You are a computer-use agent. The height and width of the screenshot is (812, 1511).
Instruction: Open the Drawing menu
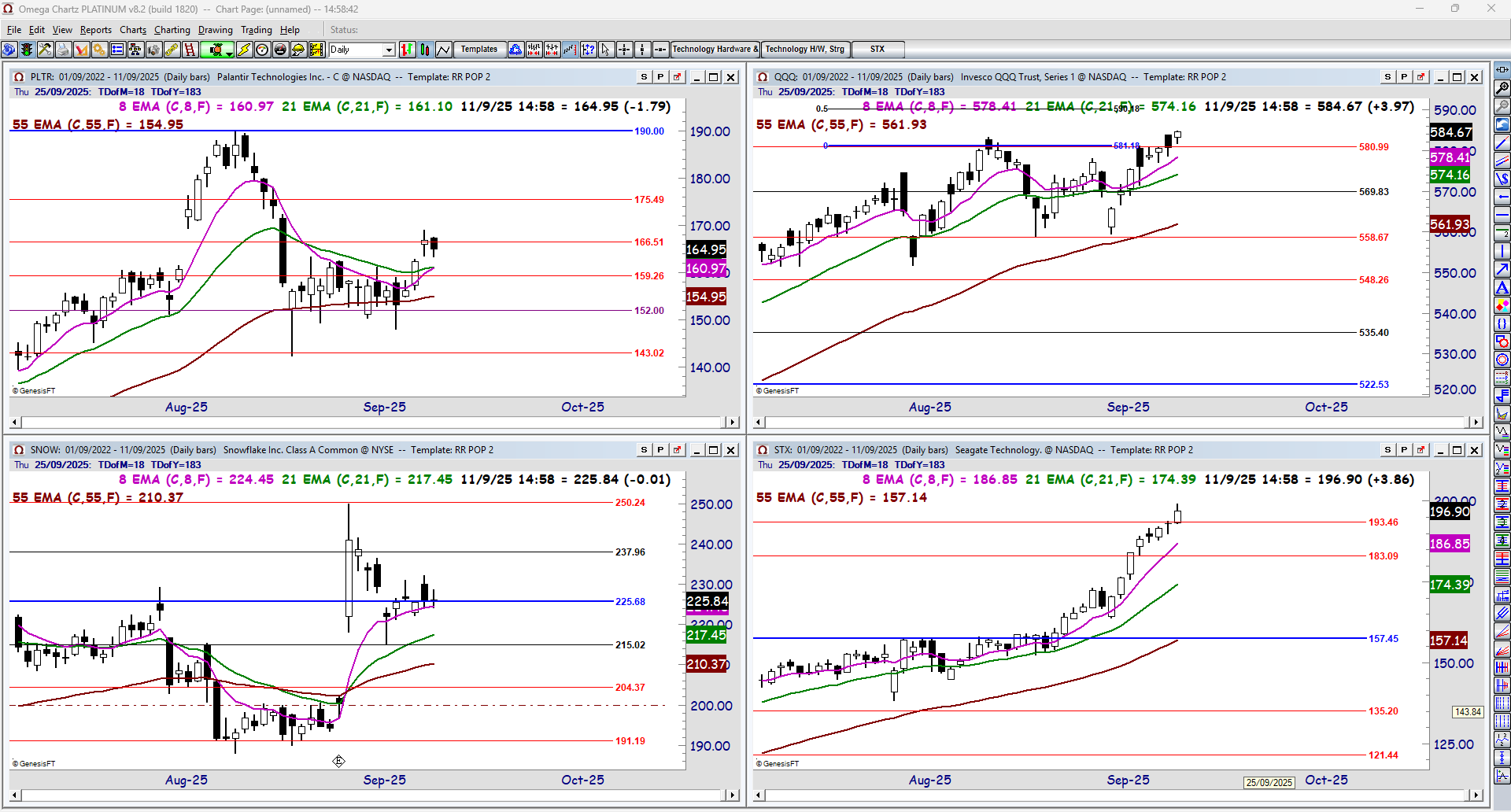pyautogui.click(x=216, y=30)
